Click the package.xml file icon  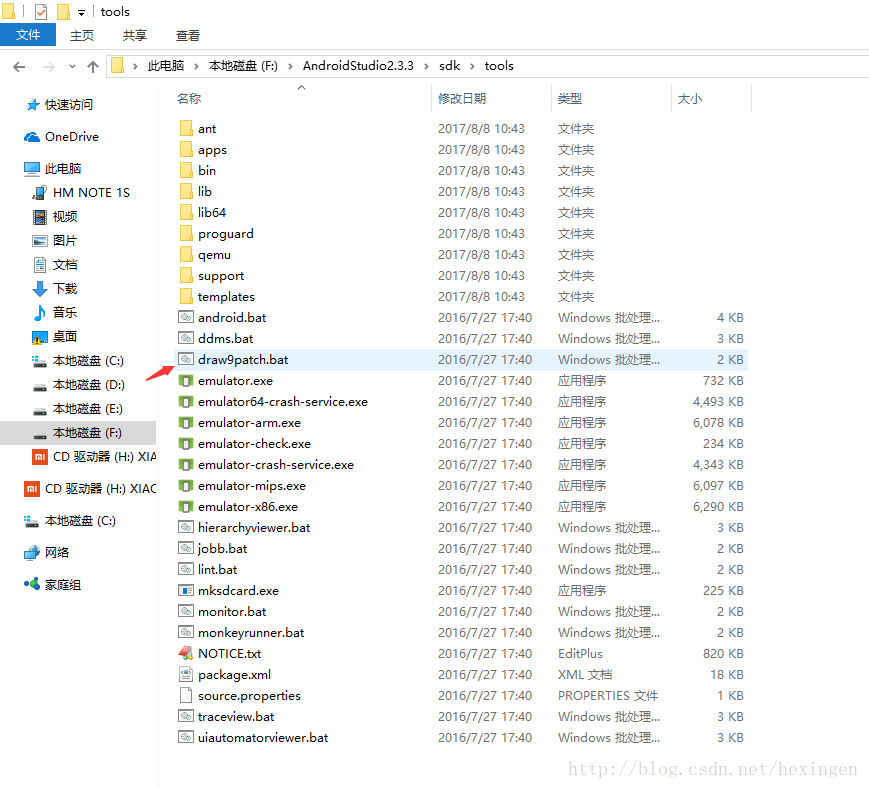coord(186,674)
